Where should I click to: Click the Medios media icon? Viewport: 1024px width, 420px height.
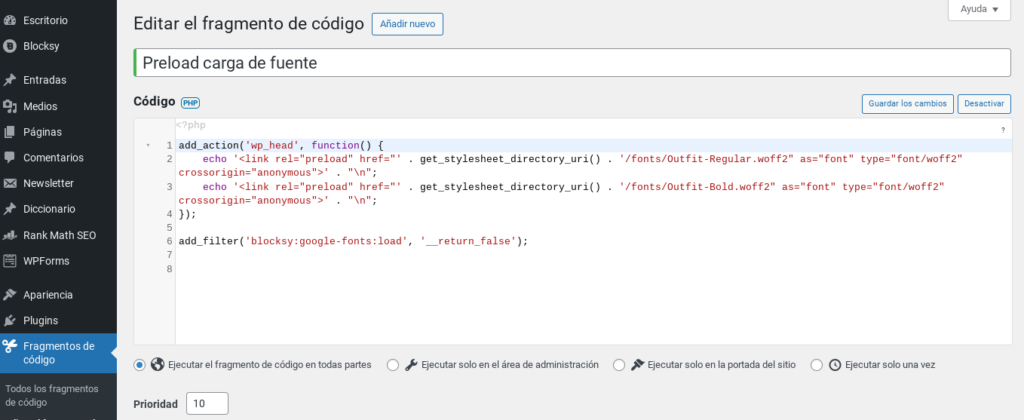(9, 106)
